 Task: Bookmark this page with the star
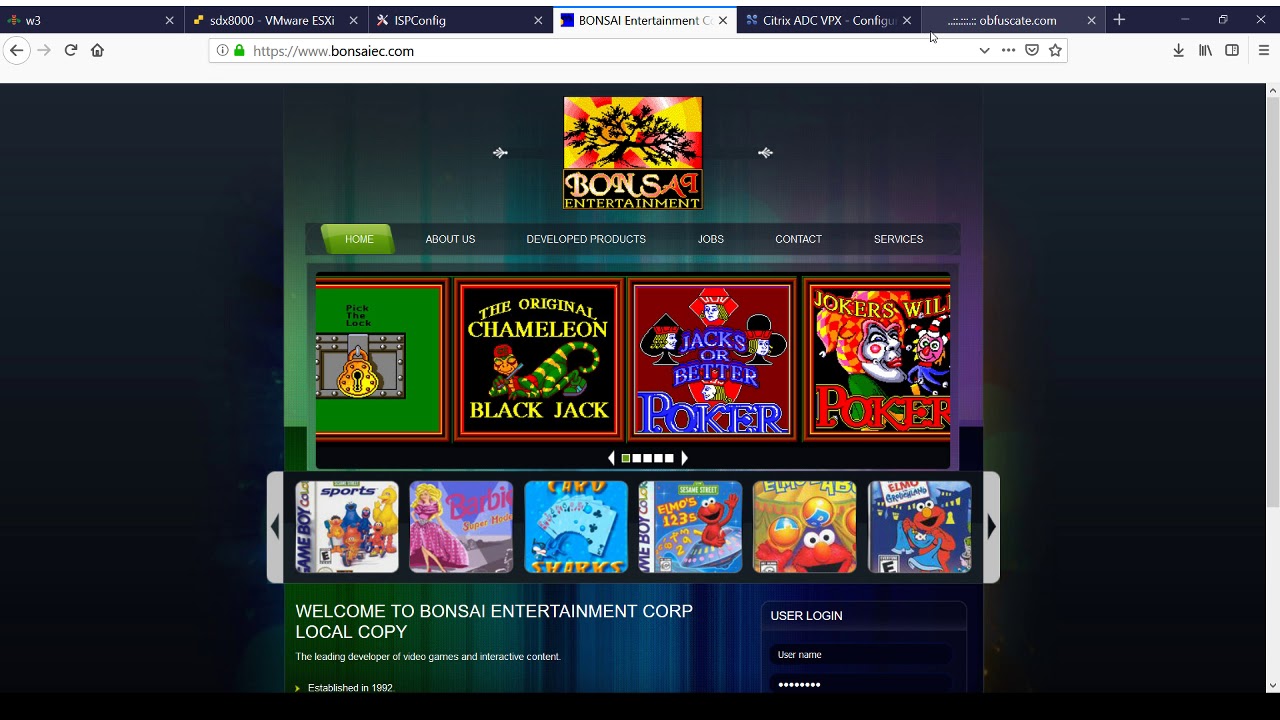pyautogui.click(x=1055, y=50)
